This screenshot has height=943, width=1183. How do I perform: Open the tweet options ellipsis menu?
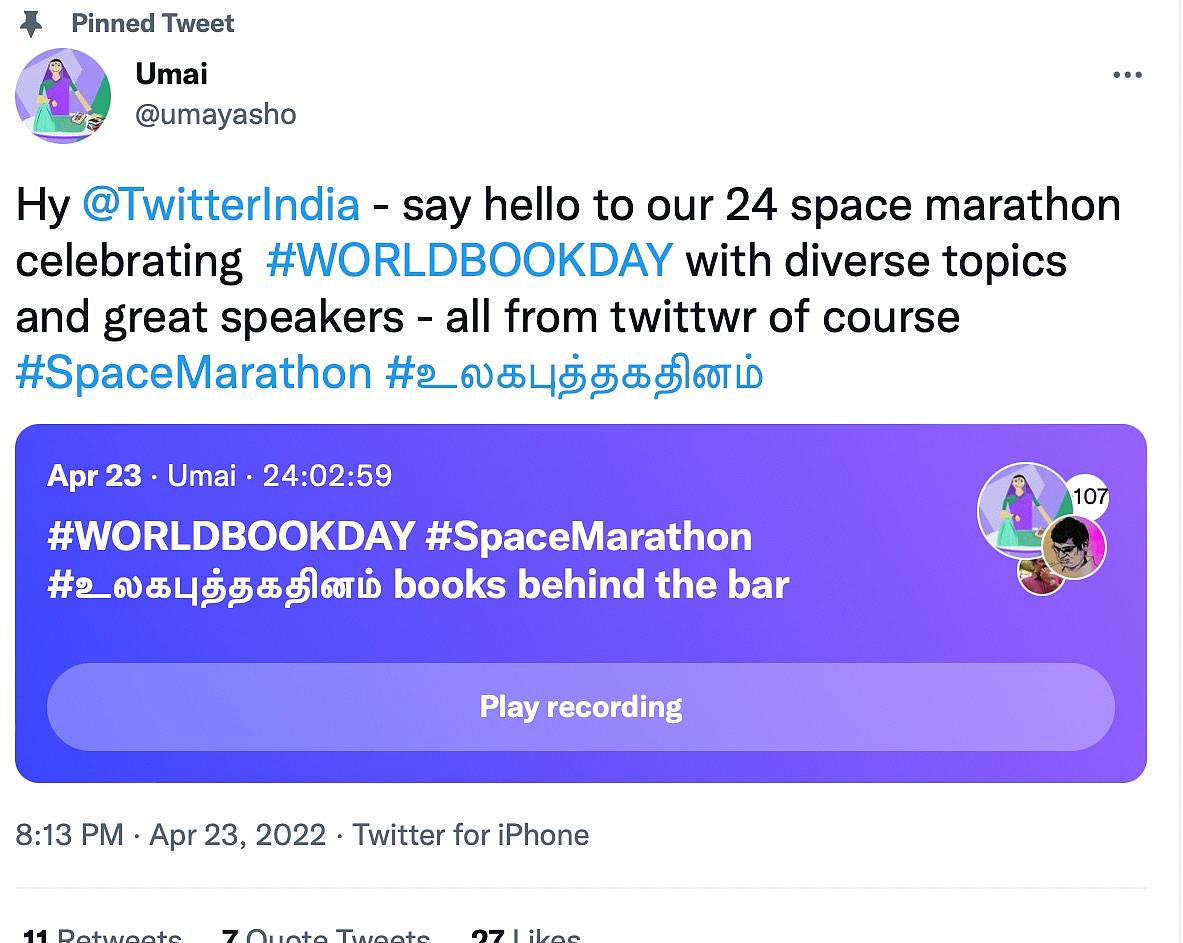pos(1128,74)
